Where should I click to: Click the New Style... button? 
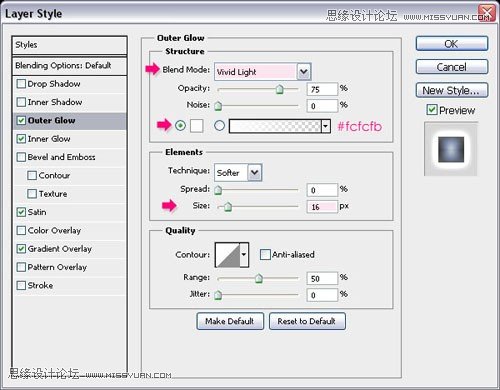[x=452, y=90]
